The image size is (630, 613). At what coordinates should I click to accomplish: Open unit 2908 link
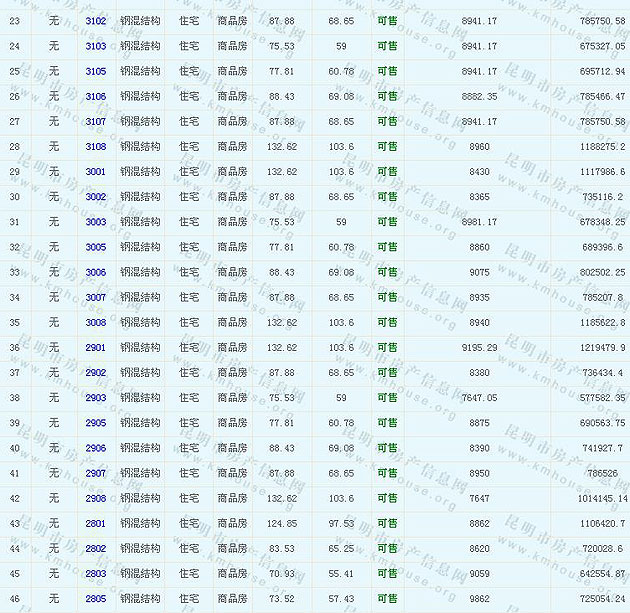pyautogui.click(x=96, y=498)
